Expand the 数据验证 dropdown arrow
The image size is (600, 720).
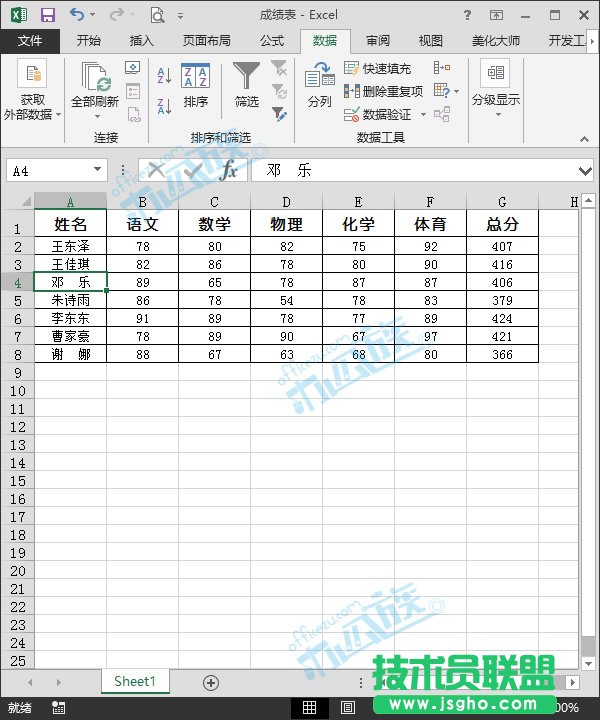coord(423,114)
